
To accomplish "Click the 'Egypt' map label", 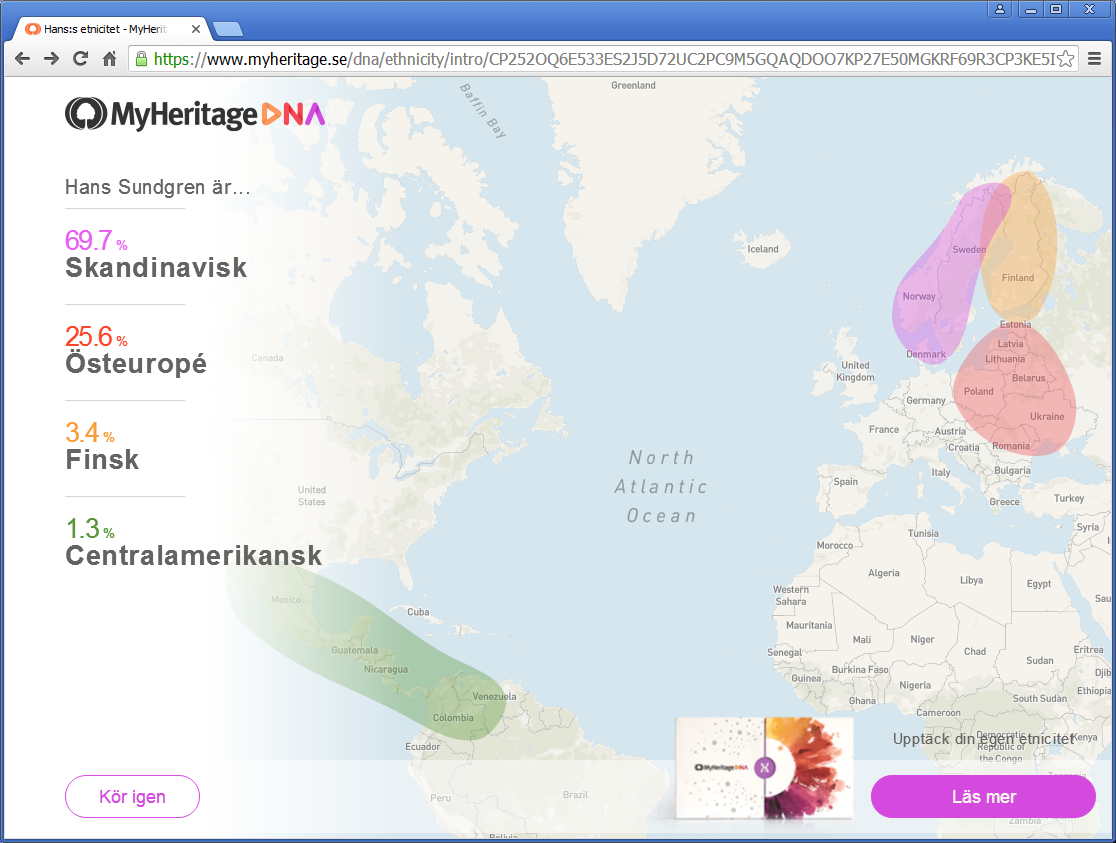I will click(1039, 584).
